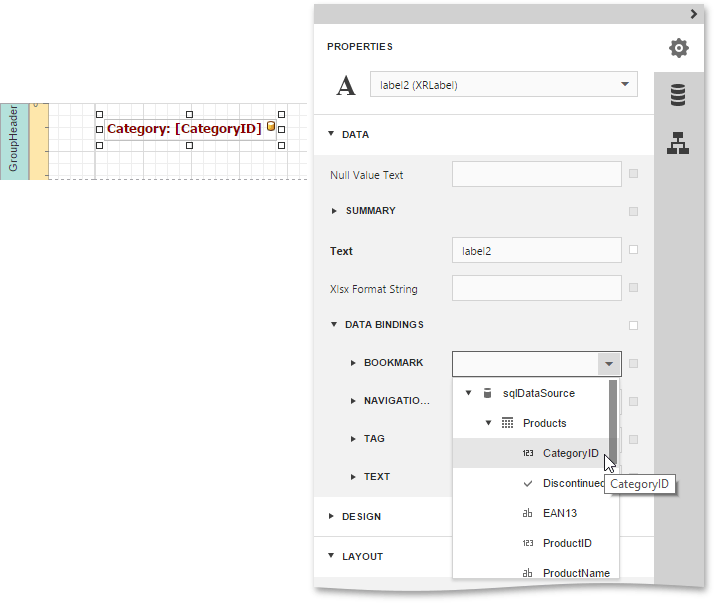
Task: Click the ProductName string type icon
Action: (527, 573)
